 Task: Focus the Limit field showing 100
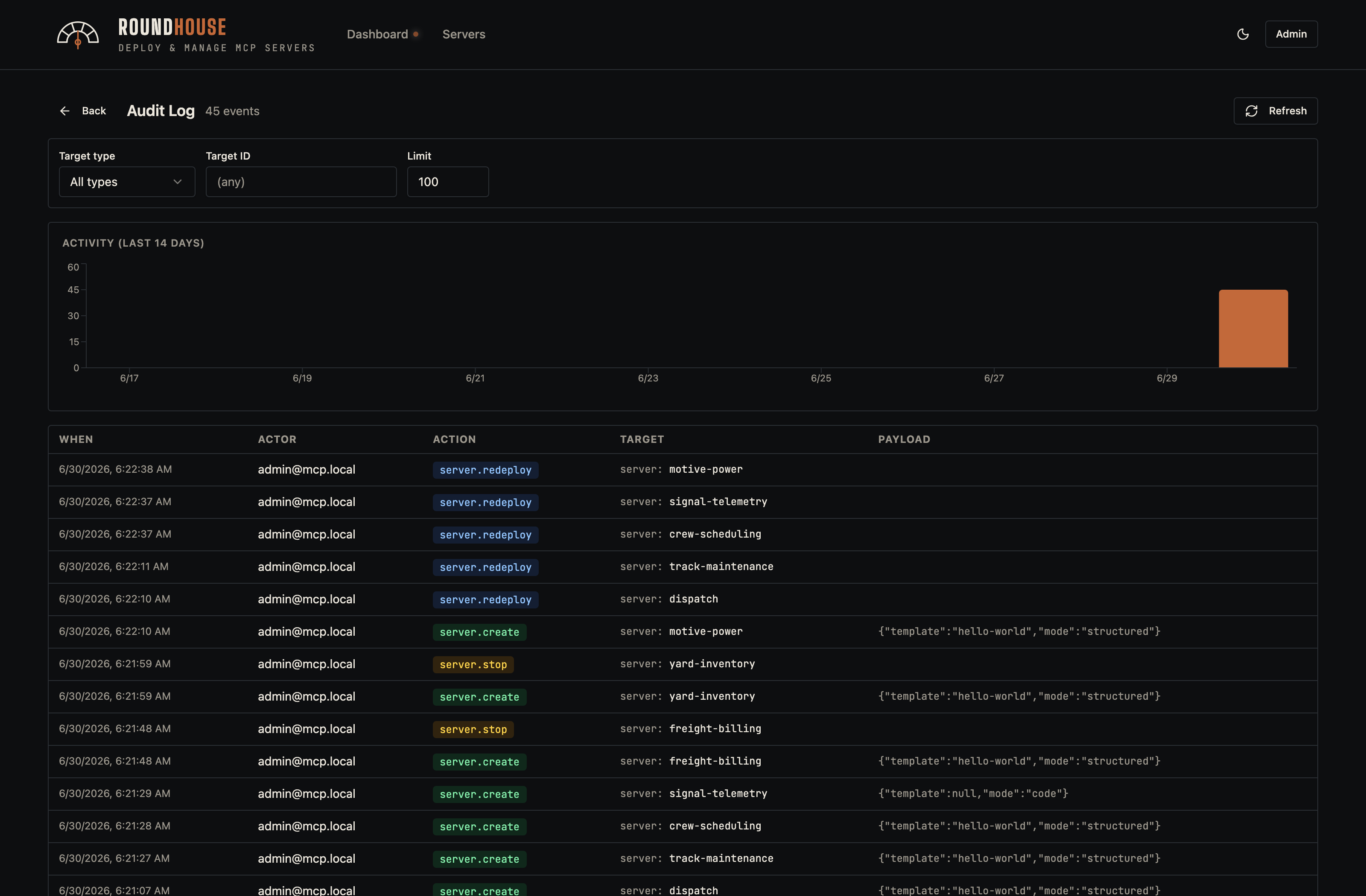[x=448, y=182]
